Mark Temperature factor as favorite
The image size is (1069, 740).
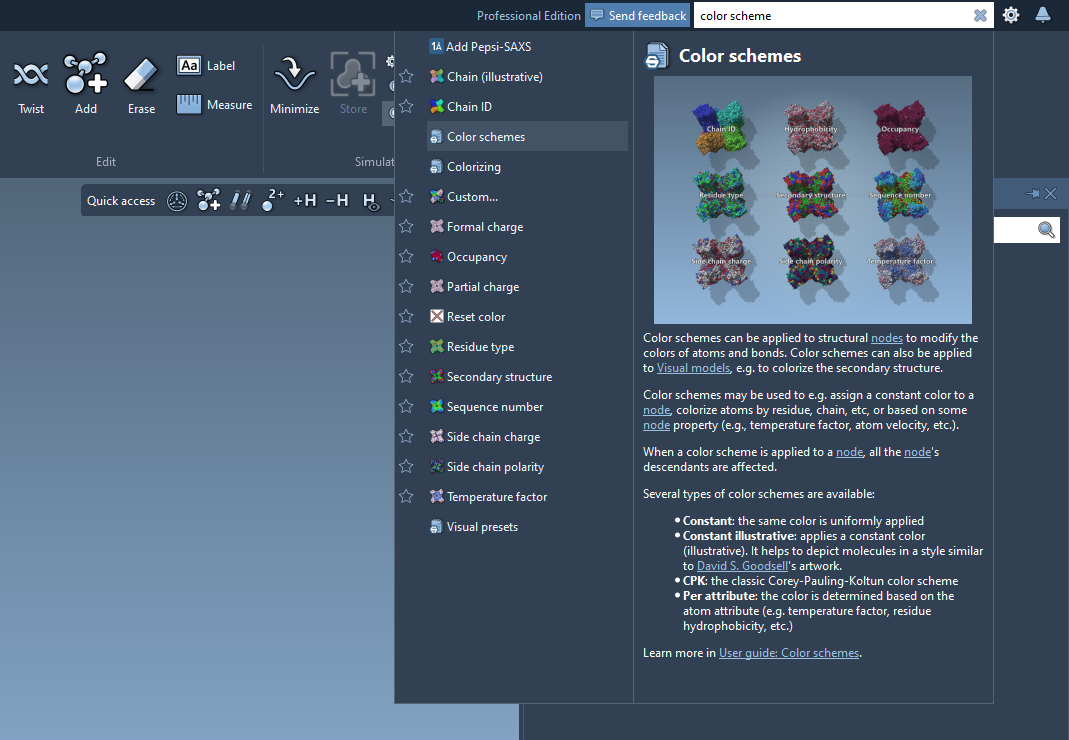[x=406, y=496]
